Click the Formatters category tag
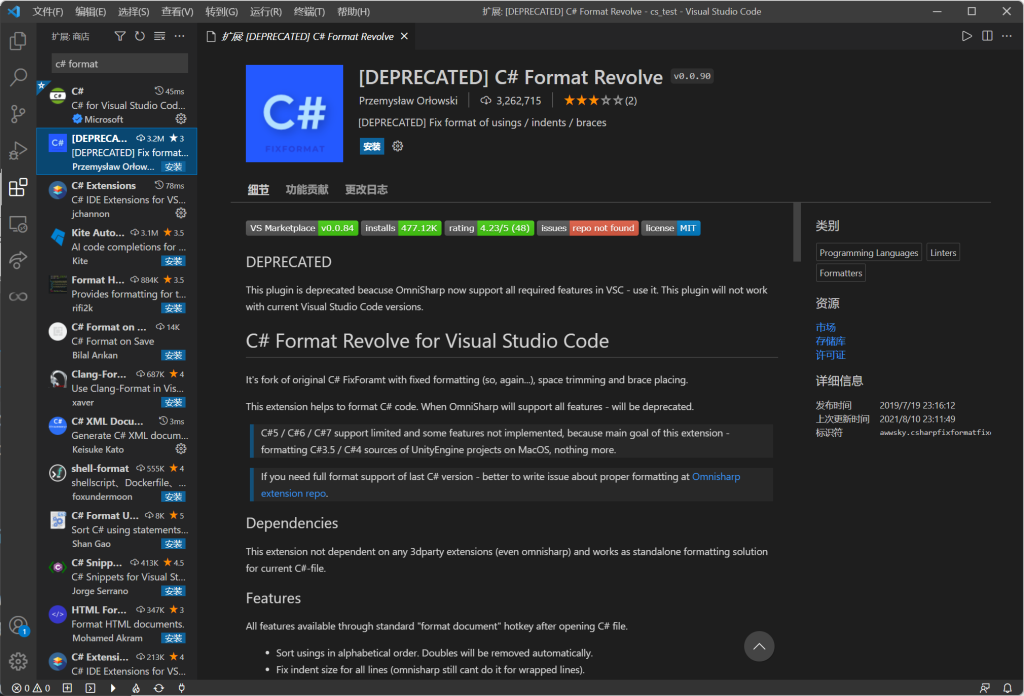1024x696 pixels. pos(840,273)
